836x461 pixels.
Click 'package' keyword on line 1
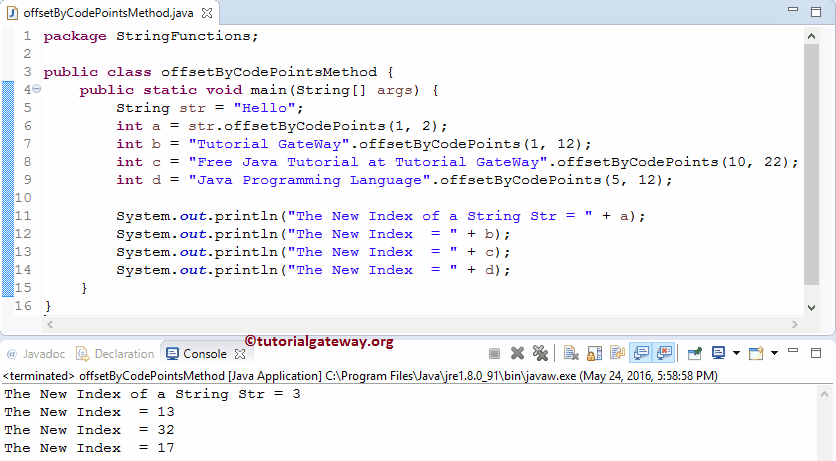tap(75, 36)
